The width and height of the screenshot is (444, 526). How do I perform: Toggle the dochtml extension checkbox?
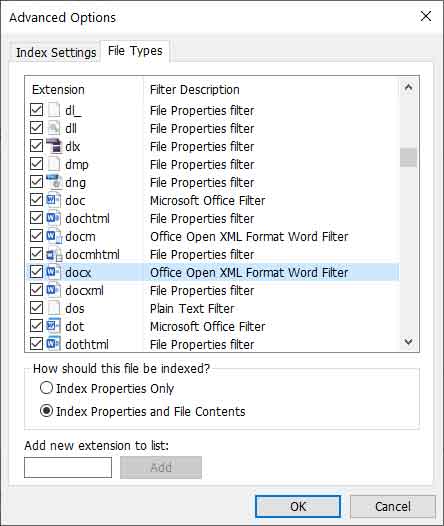click(36, 218)
